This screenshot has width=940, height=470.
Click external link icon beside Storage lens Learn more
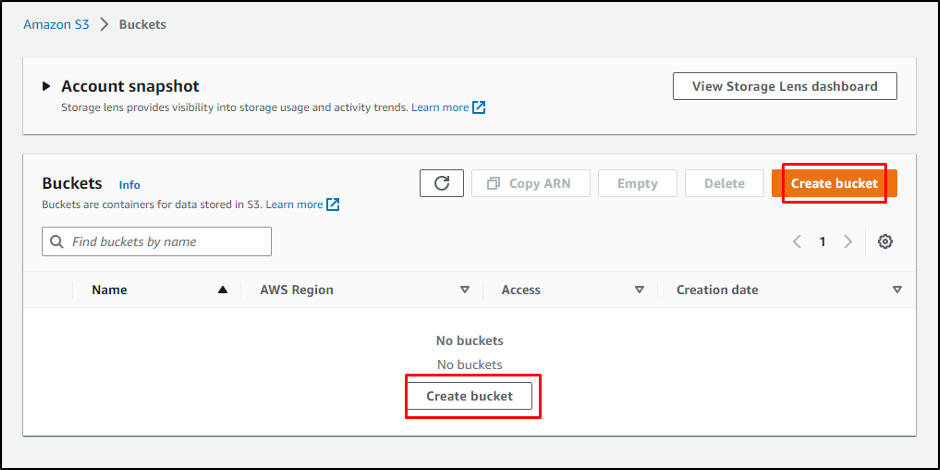(x=479, y=107)
